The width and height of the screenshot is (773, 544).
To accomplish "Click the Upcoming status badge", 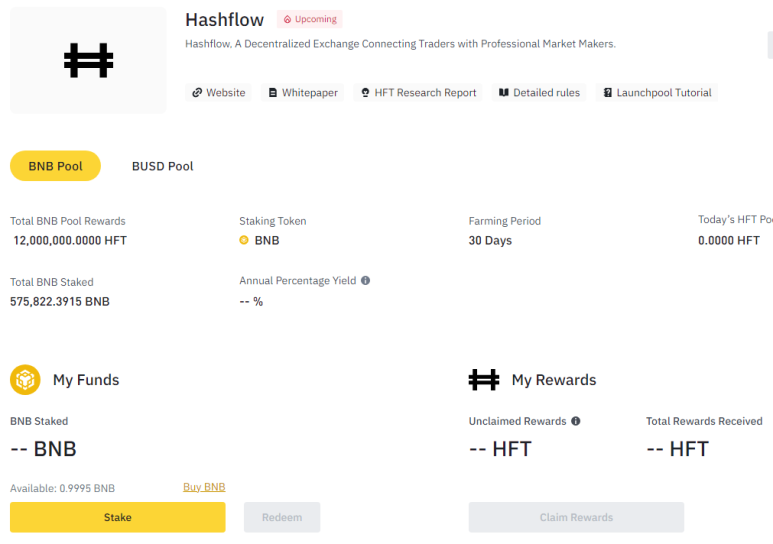I will (x=310, y=19).
